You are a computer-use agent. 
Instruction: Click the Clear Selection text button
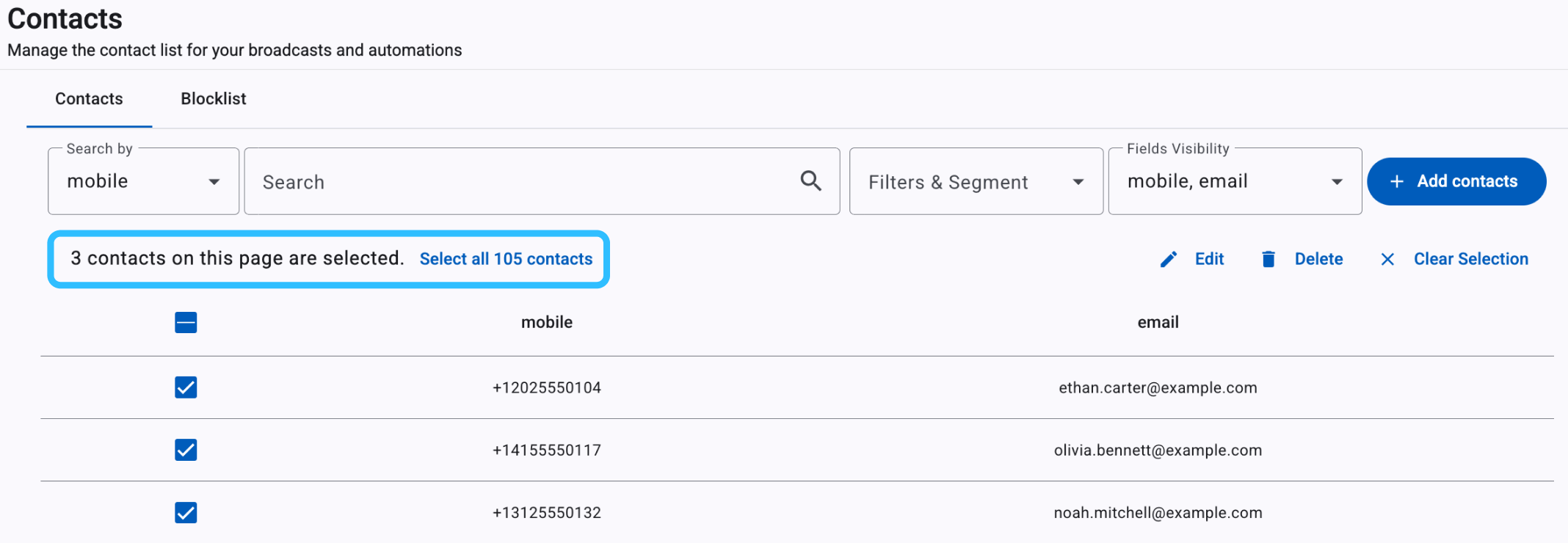pos(1471,259)
